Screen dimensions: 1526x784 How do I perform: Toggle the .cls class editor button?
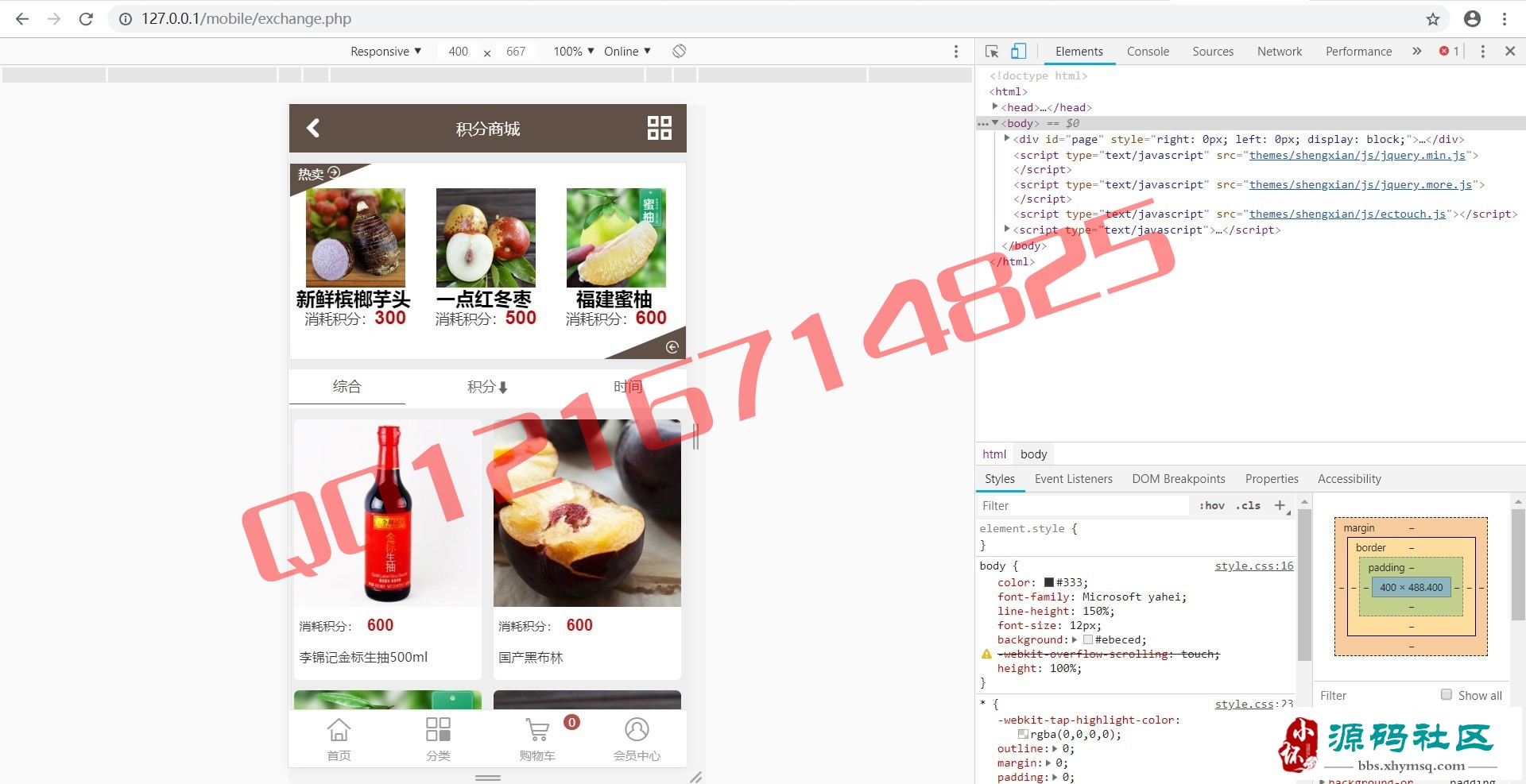click(1248, 505)
